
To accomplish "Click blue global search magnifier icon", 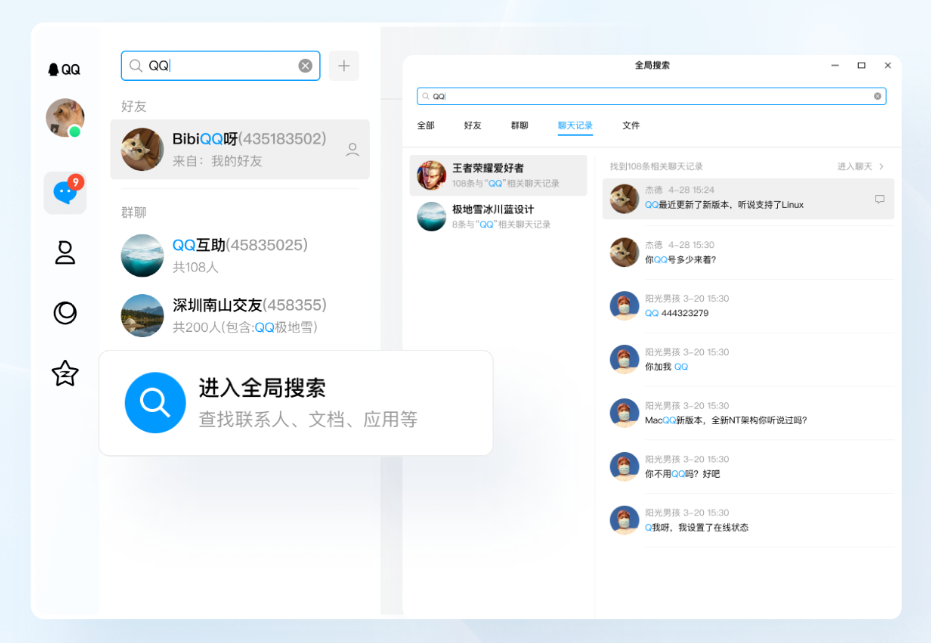I will tap(155, 403).
